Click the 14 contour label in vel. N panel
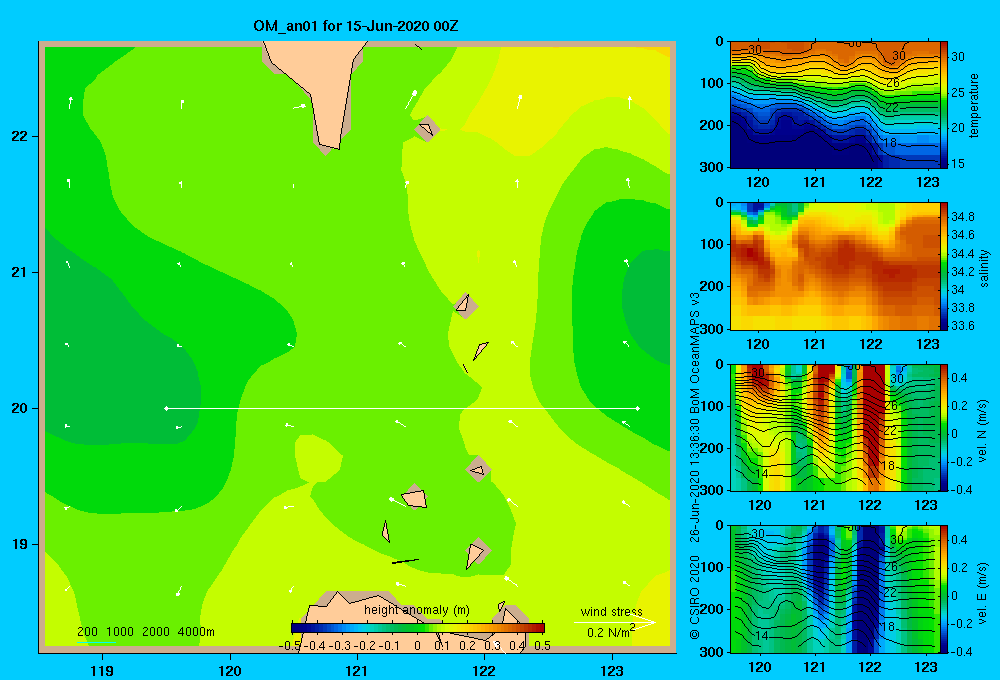The image size is (1000, 680). coord(761,474)
